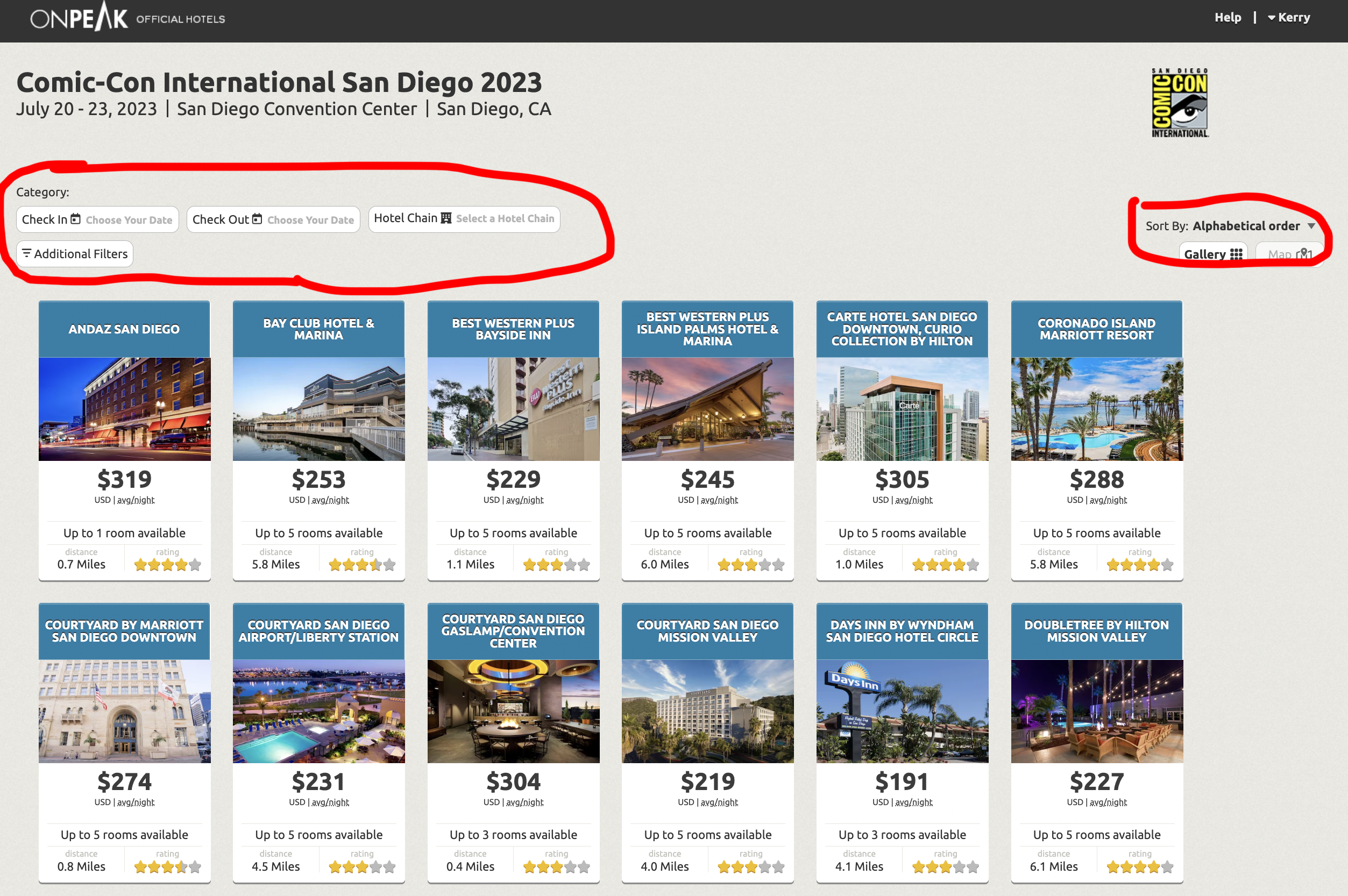Open DoubleTree by Hilton Mission Valley photo
This screenshot has height=896, width=1348.
1097,712
